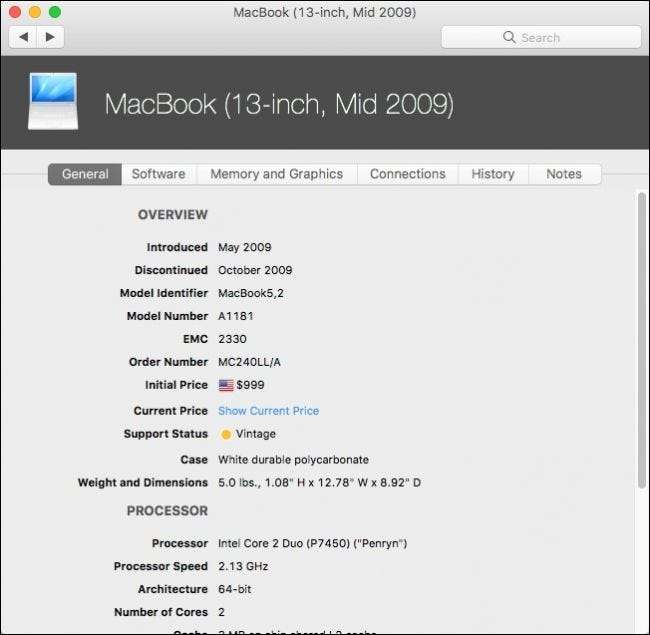Click the Model Number label

pyautogui.click(x=167, y=316)
